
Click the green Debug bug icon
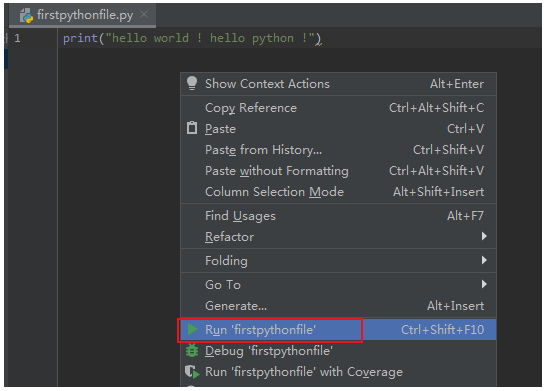coord(192,350)
